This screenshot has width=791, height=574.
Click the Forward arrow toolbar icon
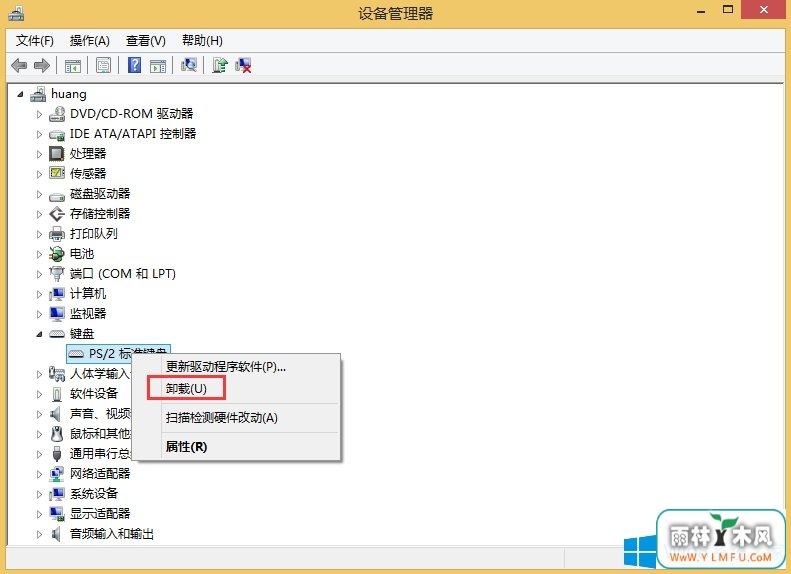click(42, 66)
